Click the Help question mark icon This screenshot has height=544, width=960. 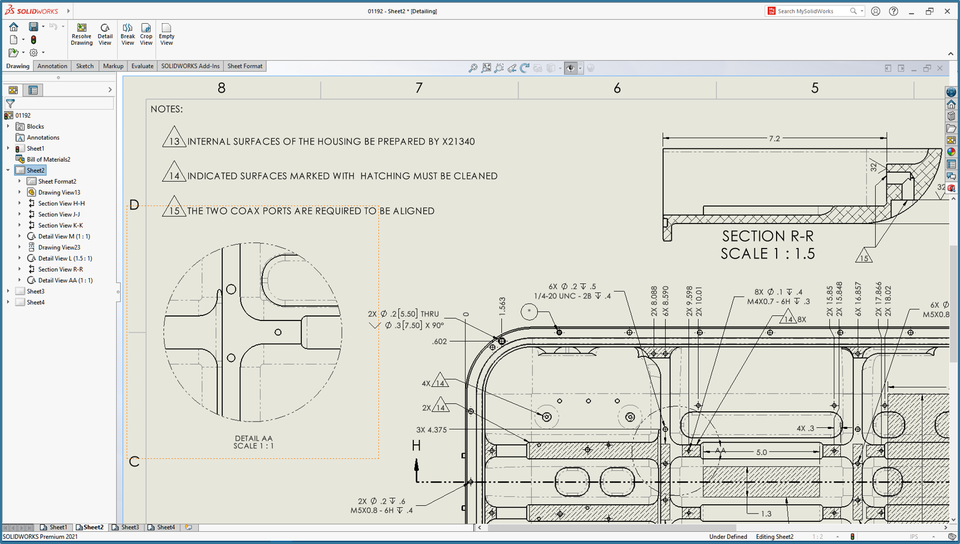[x=894, y=11]
